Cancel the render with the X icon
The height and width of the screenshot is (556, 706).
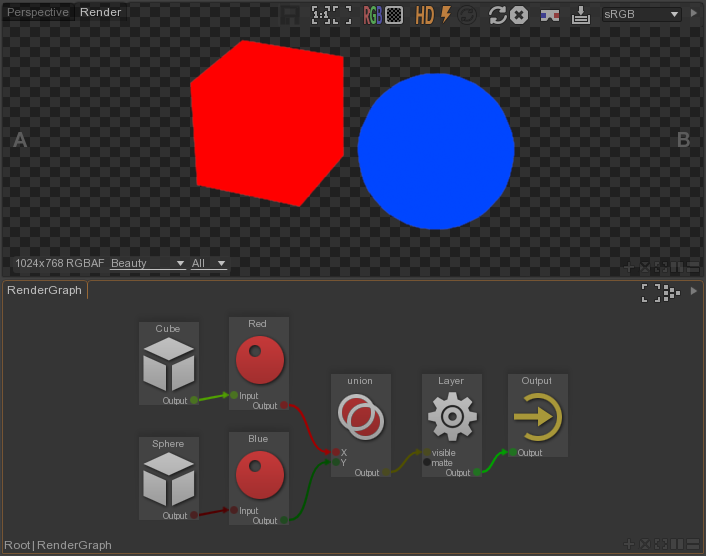point(519,15)
